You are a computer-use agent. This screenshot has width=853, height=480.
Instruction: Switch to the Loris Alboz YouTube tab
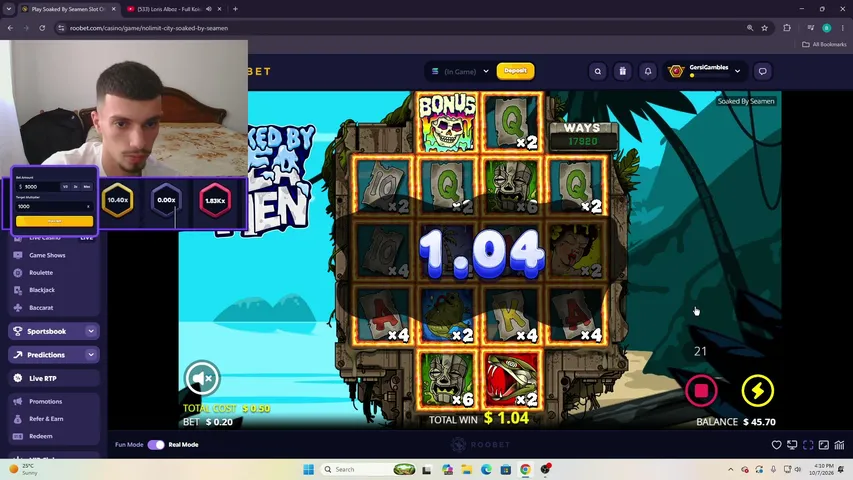(x=169, y=9)
